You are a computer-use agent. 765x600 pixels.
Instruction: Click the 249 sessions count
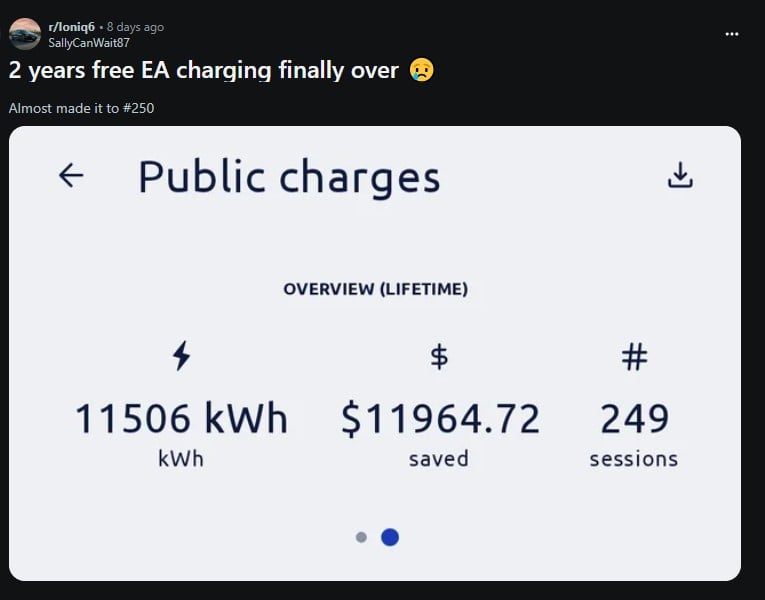coord(634,418)
